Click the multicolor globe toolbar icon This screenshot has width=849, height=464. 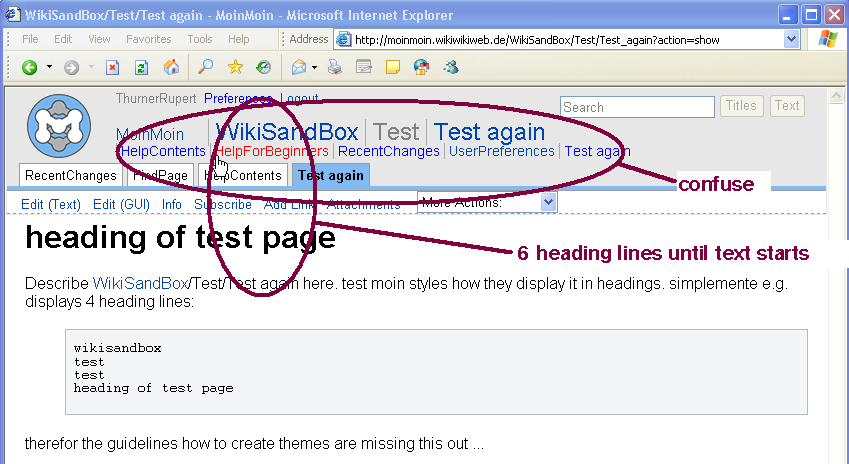click(x=421, y=67)
